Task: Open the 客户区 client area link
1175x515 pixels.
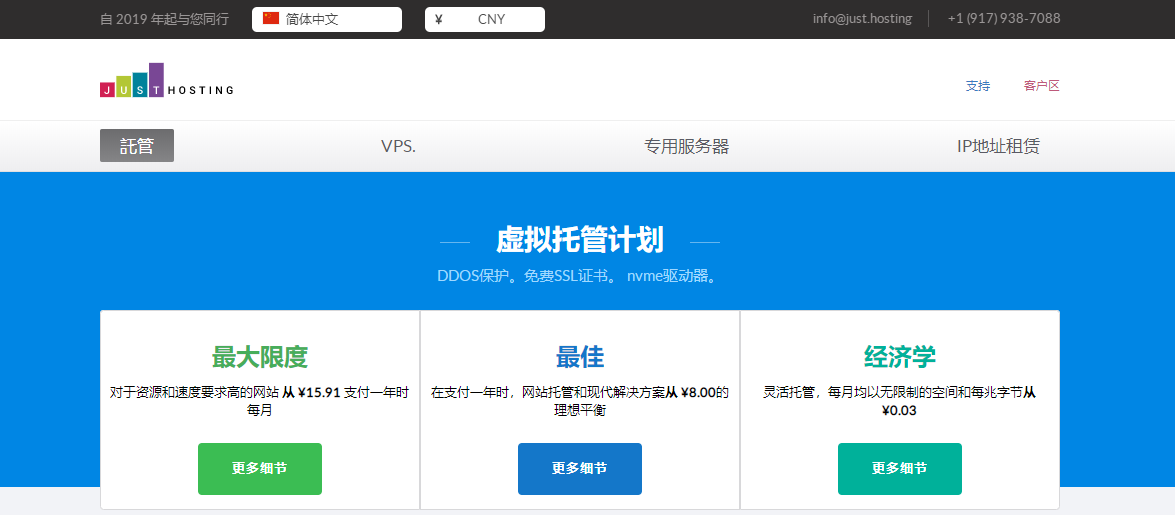Action: point(1041,86)
